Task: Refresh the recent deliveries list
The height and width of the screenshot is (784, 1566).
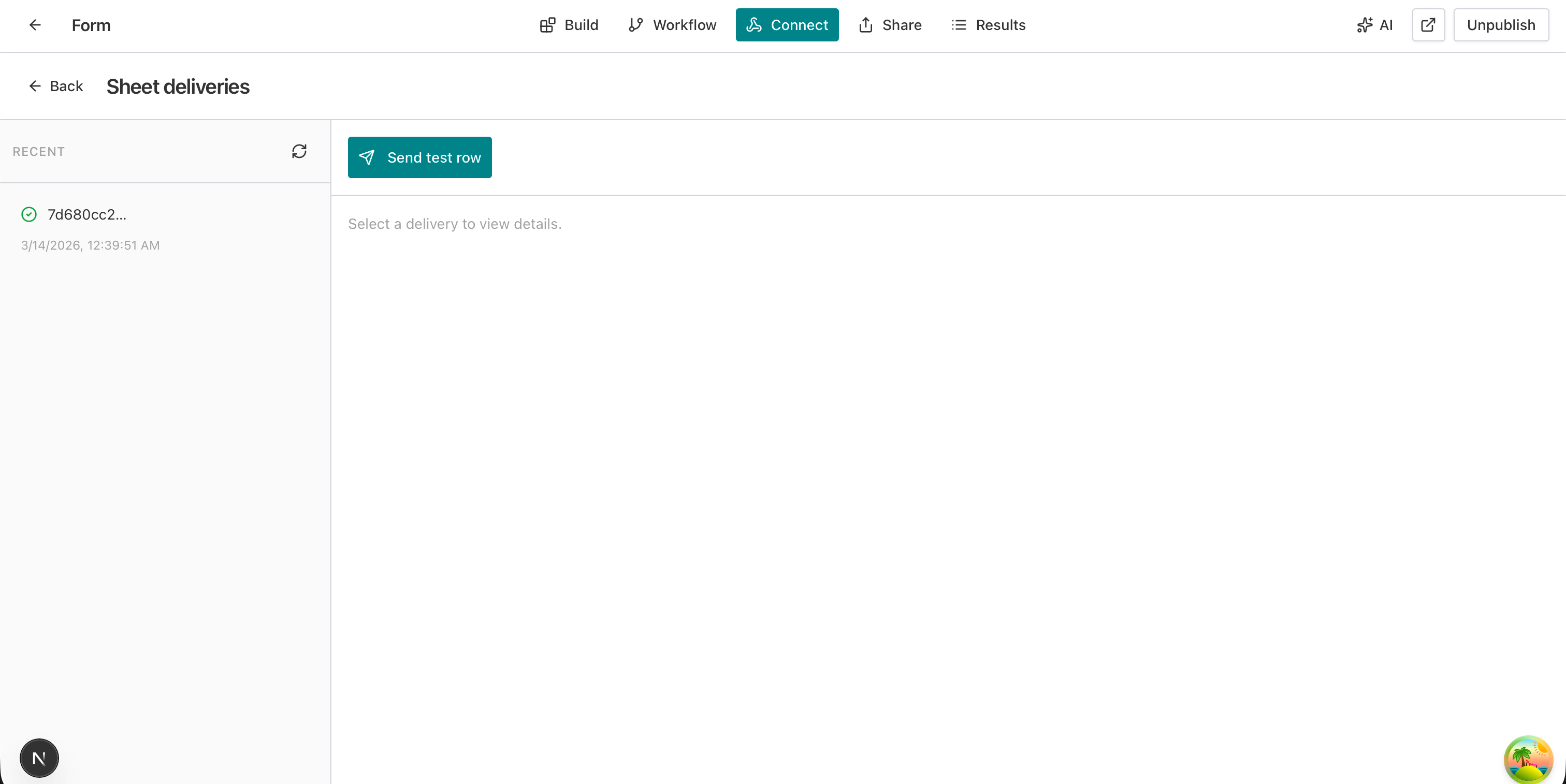Action: (x=299, y=151)
